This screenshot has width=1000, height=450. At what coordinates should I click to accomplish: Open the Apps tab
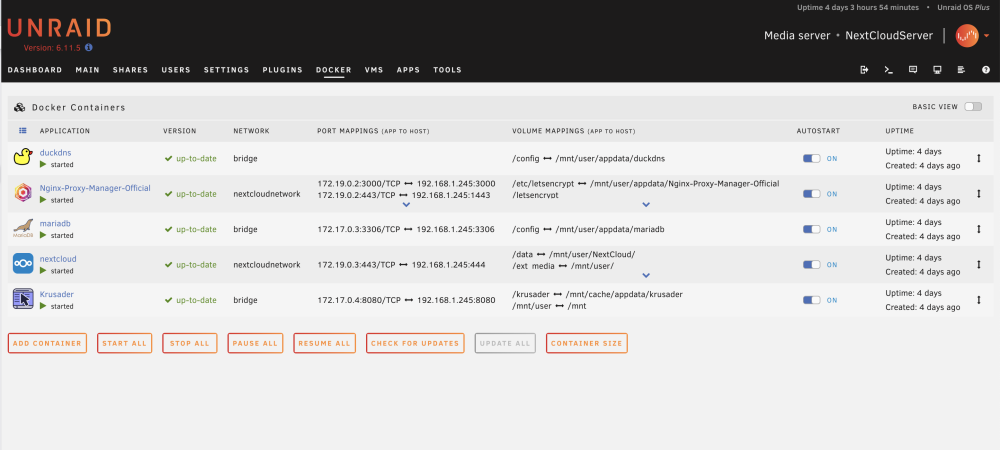pos(408,70)
